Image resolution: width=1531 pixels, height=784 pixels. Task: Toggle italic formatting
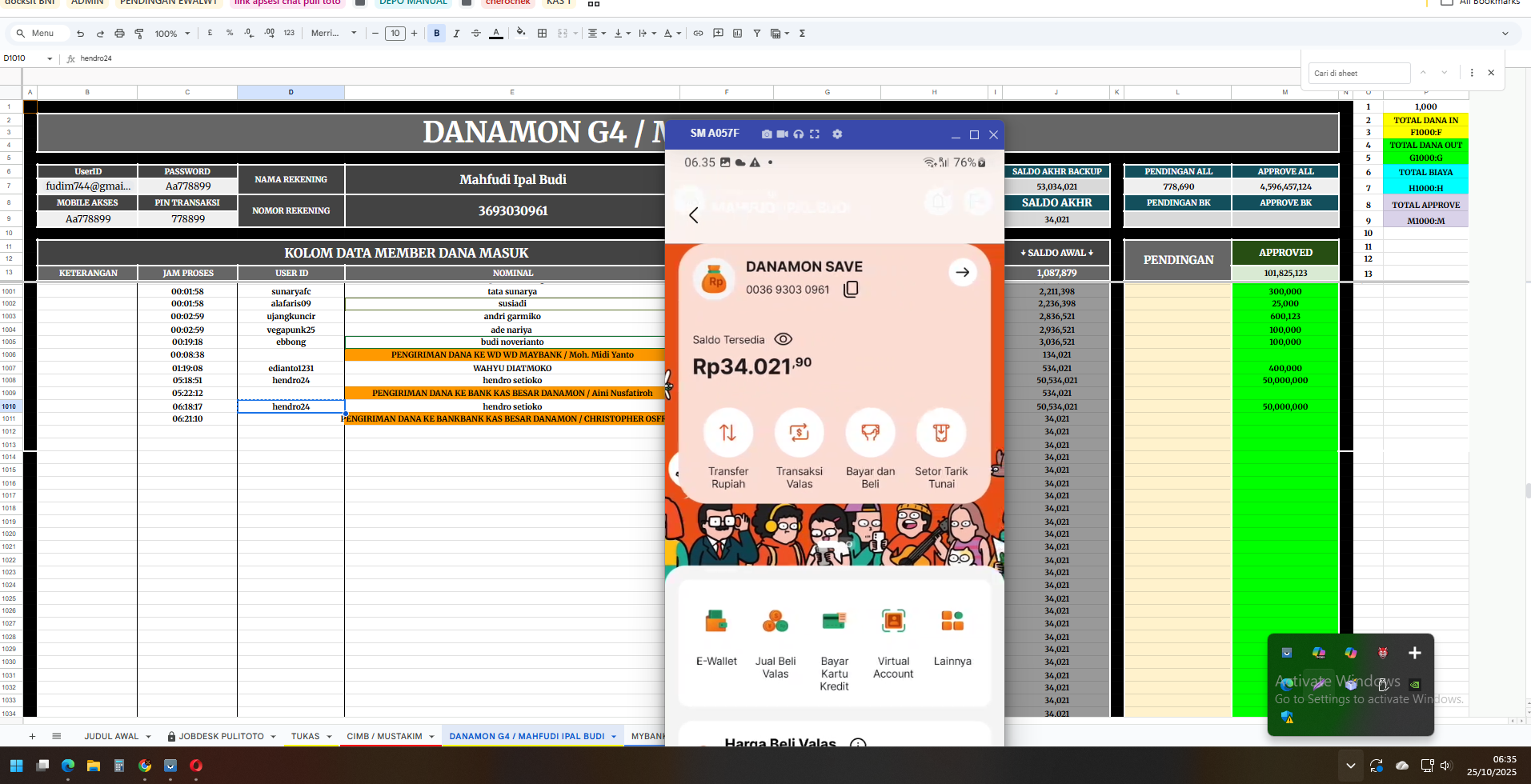click(x=456, y=33)
